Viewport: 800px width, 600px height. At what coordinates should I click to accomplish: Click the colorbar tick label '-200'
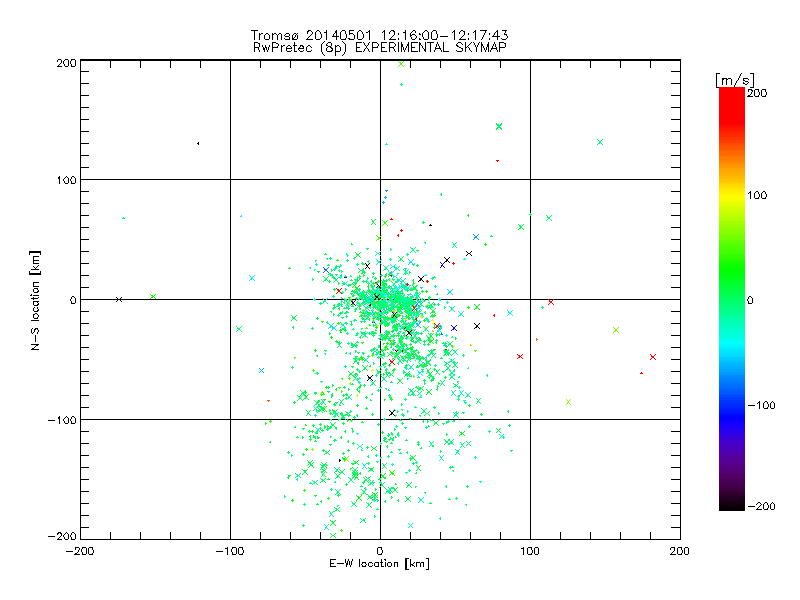point(761,506)
